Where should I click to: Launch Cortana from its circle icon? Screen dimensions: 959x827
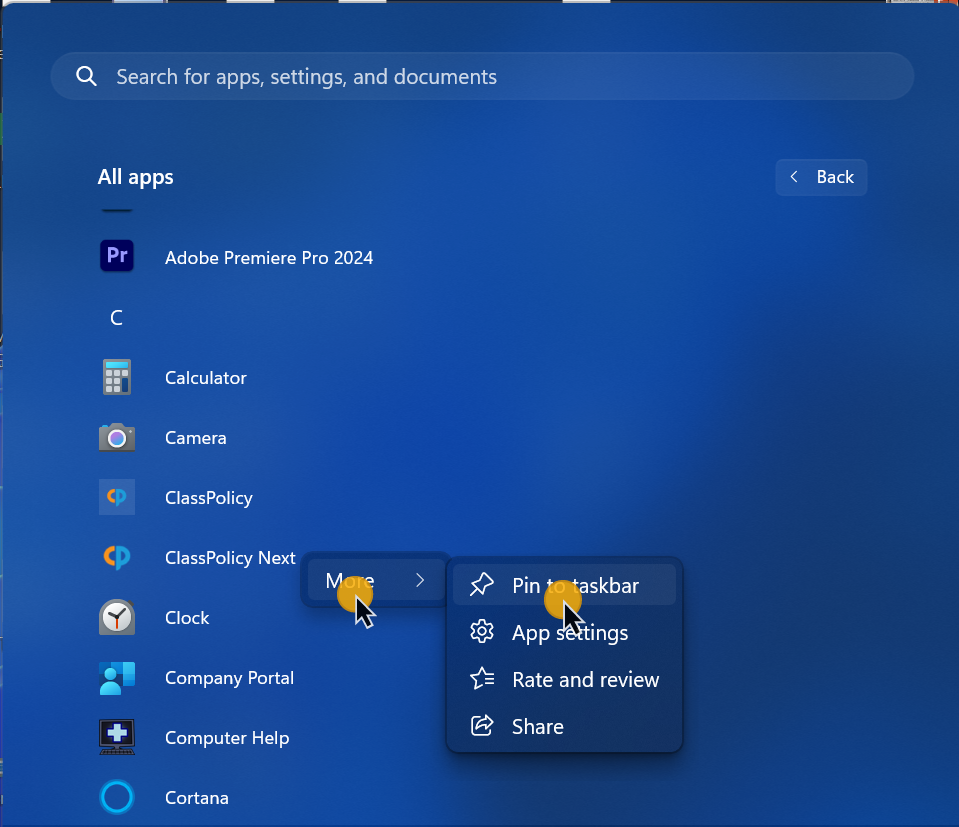point(117,797)
